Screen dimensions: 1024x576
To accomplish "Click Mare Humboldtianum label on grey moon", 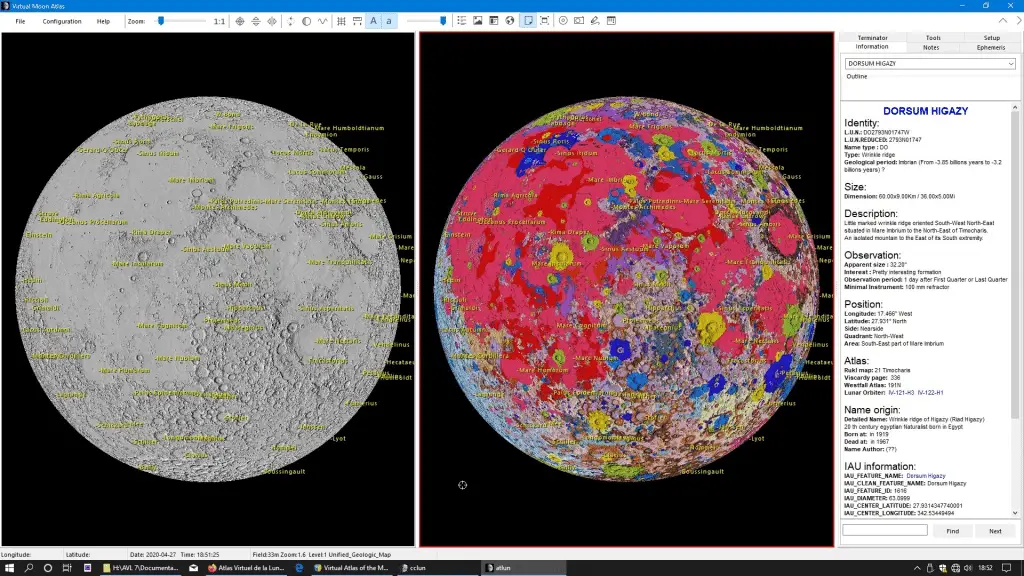I will (x=349, y=128).
